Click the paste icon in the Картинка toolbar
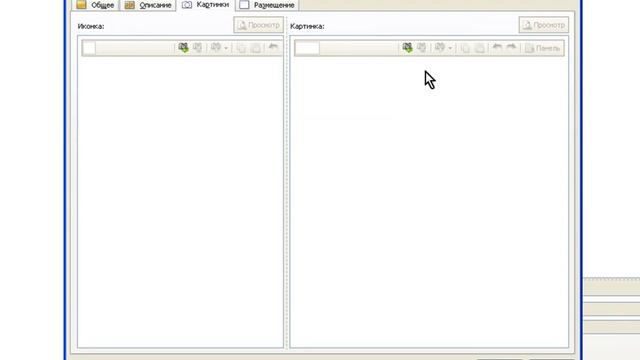640x360 pixels. [480, 48]
